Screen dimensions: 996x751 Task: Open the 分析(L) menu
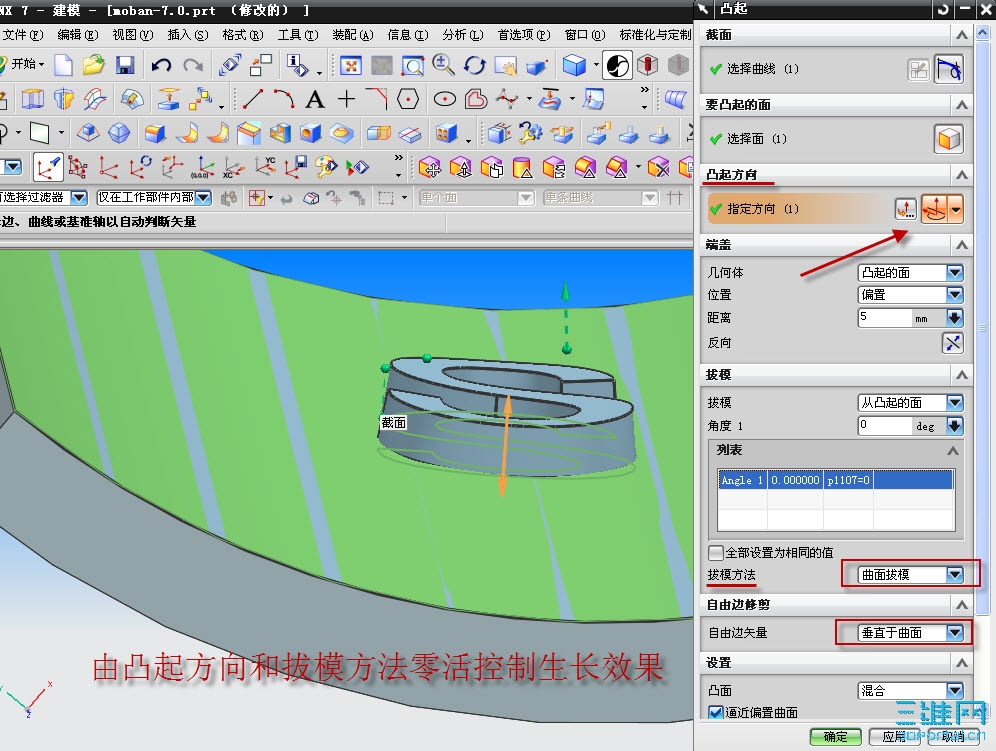[462, 35]
